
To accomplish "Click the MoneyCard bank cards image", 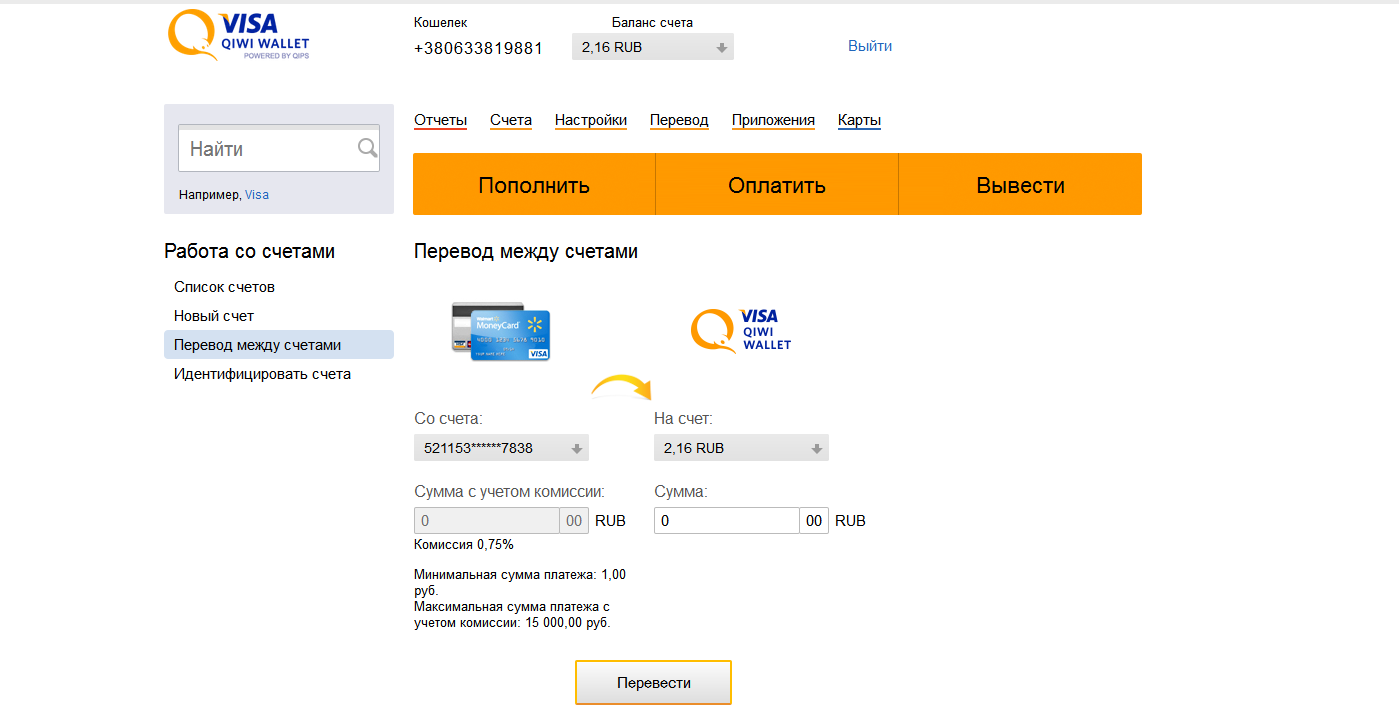I will point(501,331).
